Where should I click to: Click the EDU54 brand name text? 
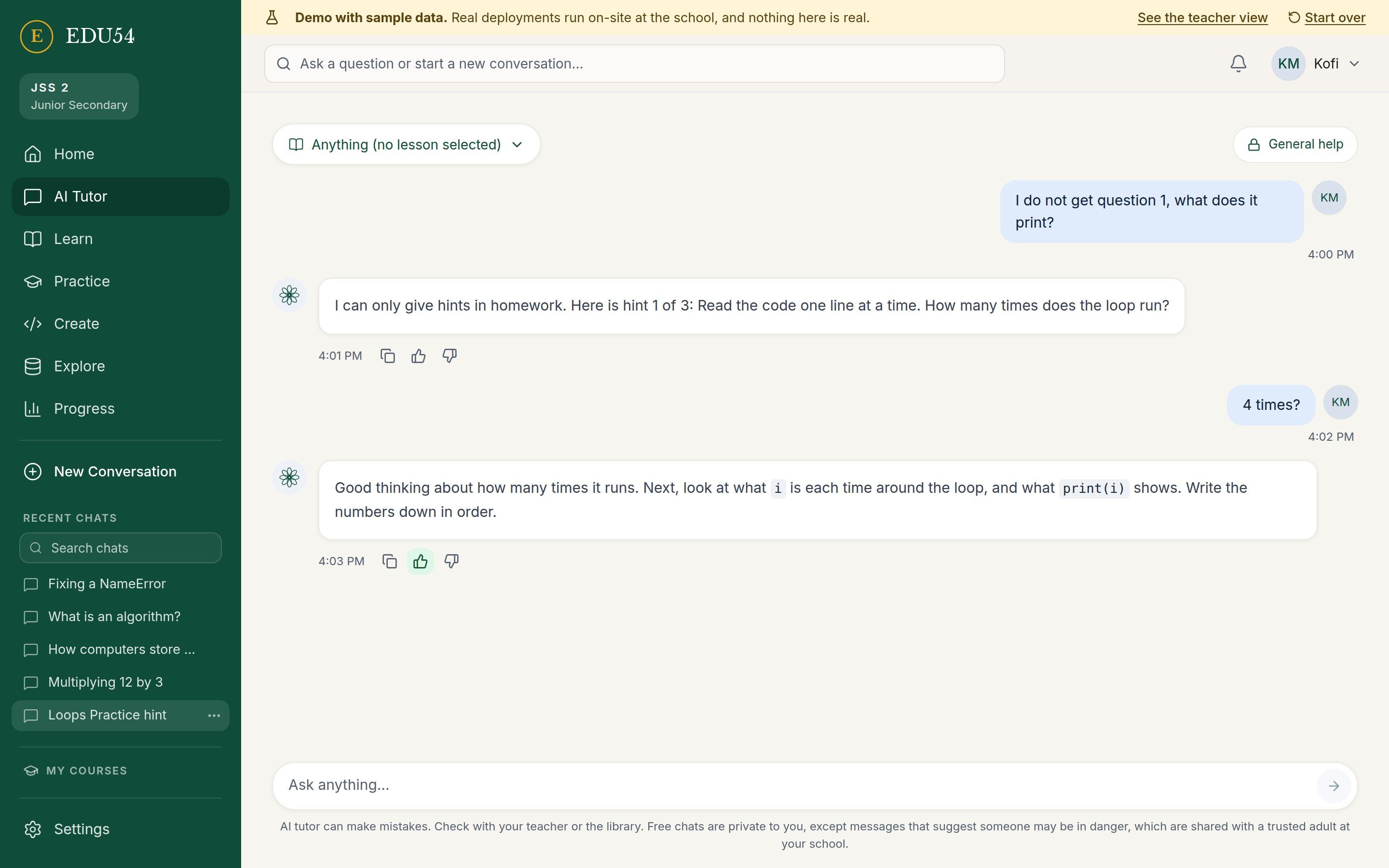[x=100, y=36]
